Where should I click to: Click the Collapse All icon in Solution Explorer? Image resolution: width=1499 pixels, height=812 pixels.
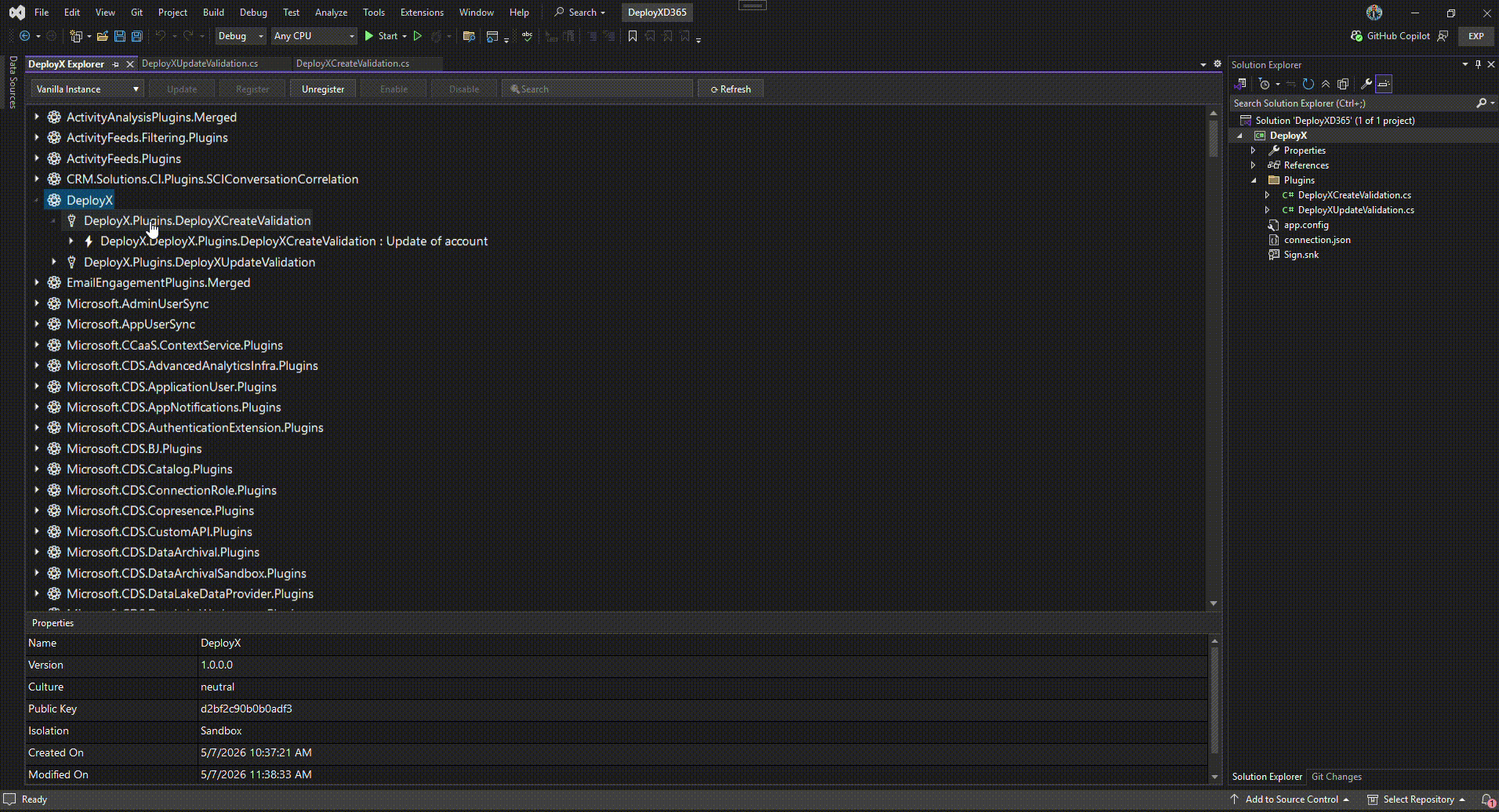coord(1326,84)
